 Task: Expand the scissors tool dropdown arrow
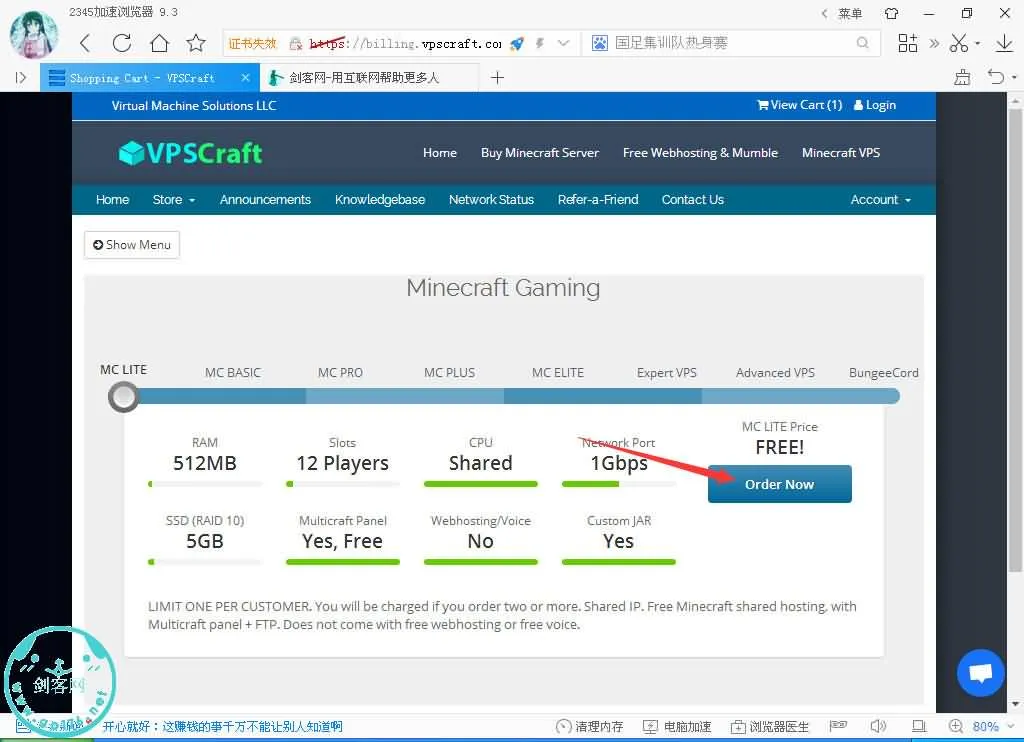978,44
